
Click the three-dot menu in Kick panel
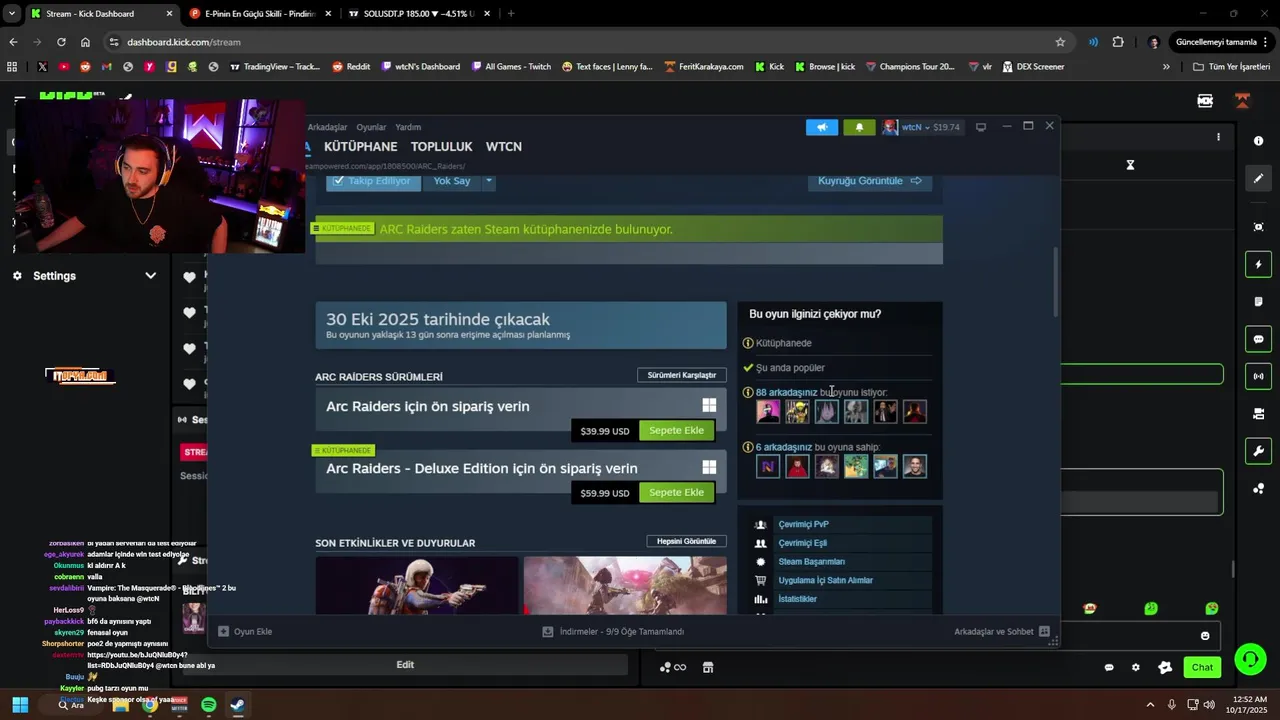point(1218,137)
